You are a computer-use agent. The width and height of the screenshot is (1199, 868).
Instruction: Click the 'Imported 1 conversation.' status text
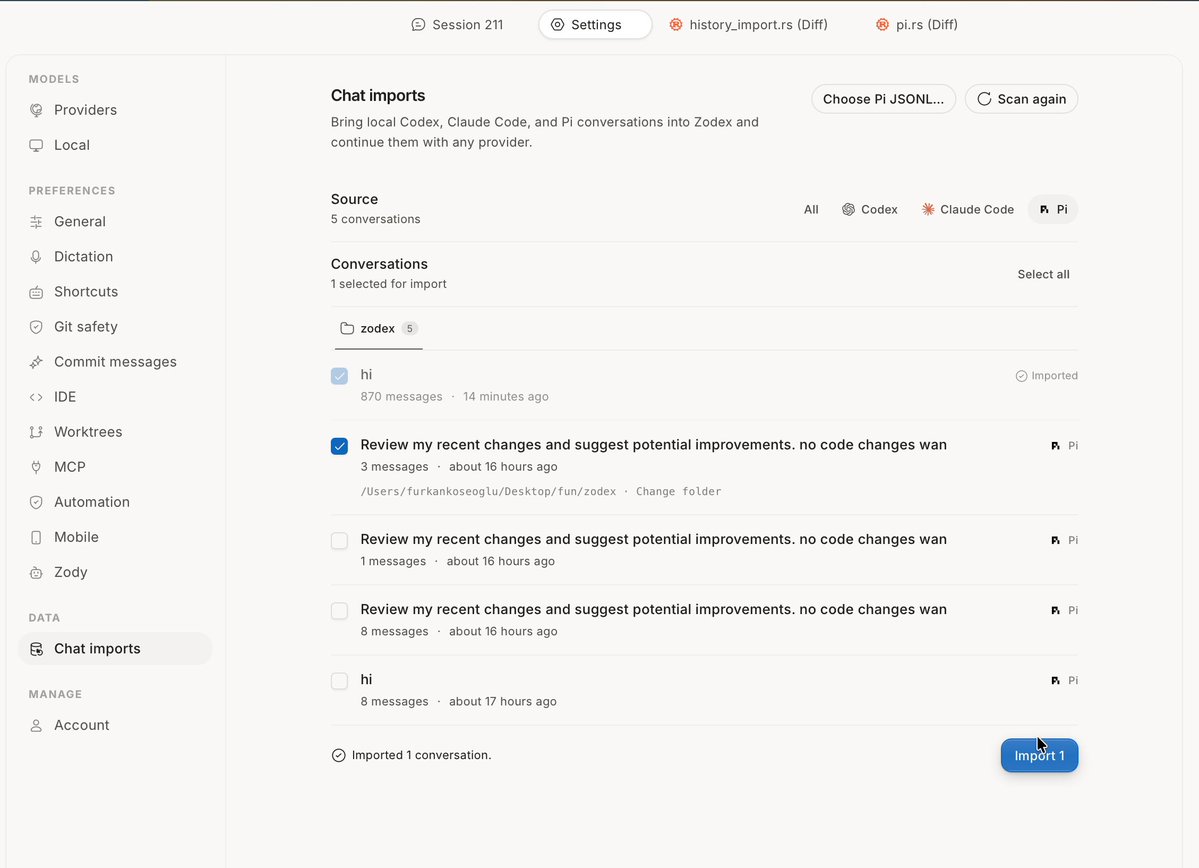(x=421, y=756)
